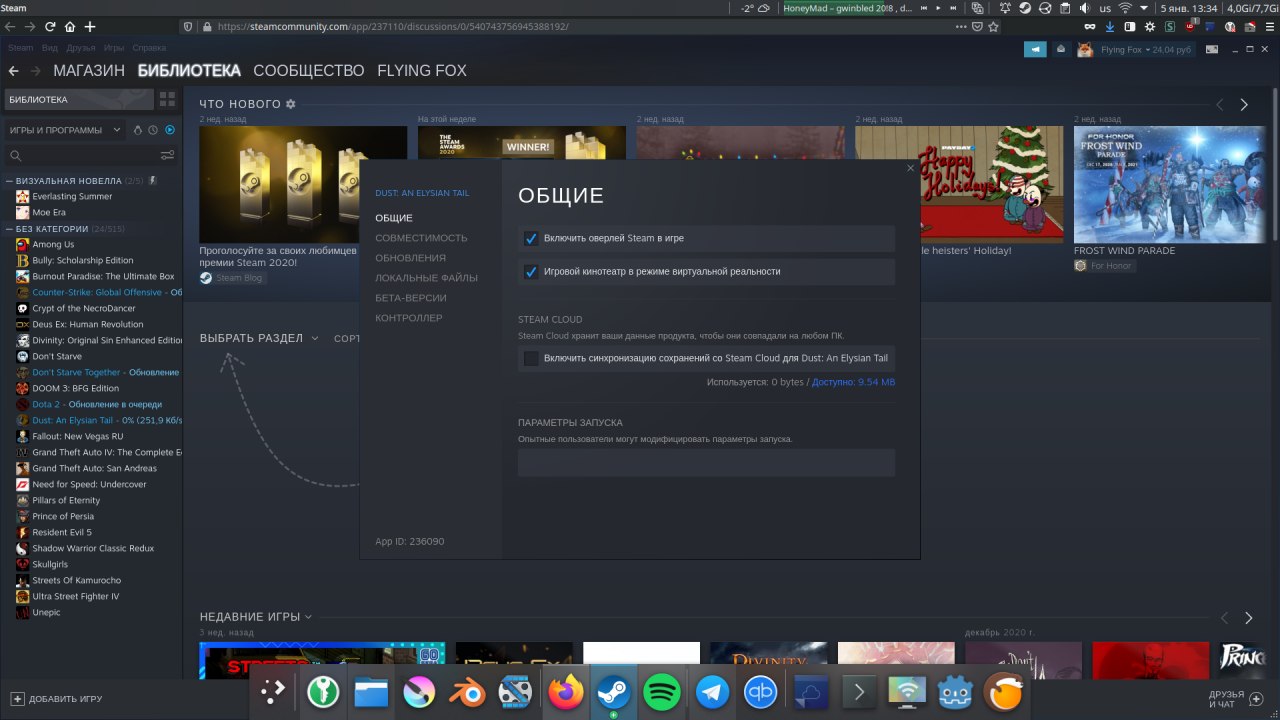Select Among Us in library list
The width and height of the screenshot is (1280, 720).
click(53, 244)
